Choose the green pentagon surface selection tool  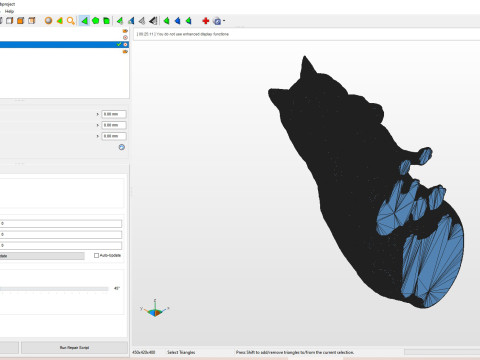coord(96,21)
